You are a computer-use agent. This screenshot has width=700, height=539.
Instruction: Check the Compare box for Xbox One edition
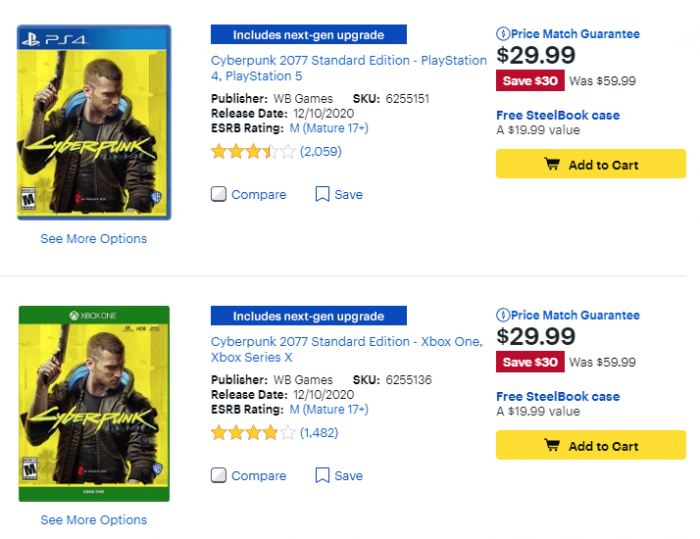(x=218, y=476)
